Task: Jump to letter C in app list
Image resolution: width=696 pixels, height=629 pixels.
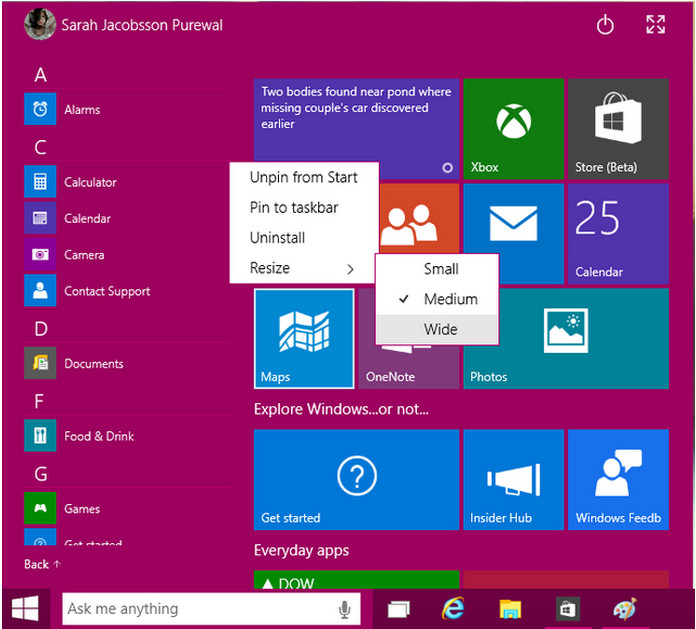Action: click(40, 147)
